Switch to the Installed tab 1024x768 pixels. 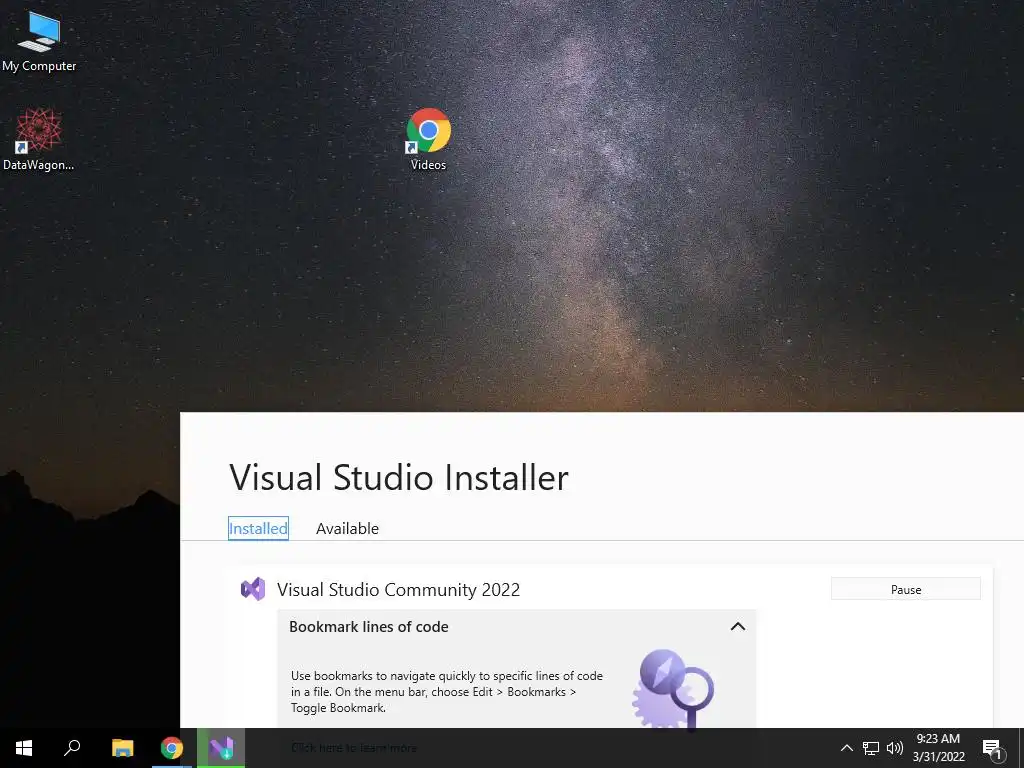point(258,528)
